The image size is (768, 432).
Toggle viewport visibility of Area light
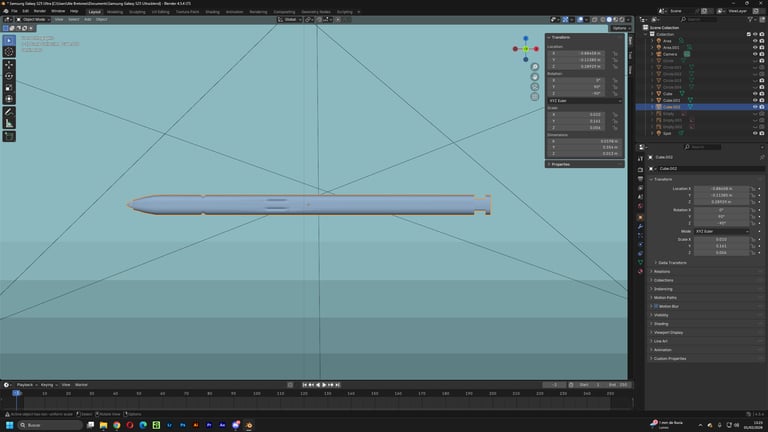click(755, 41)
